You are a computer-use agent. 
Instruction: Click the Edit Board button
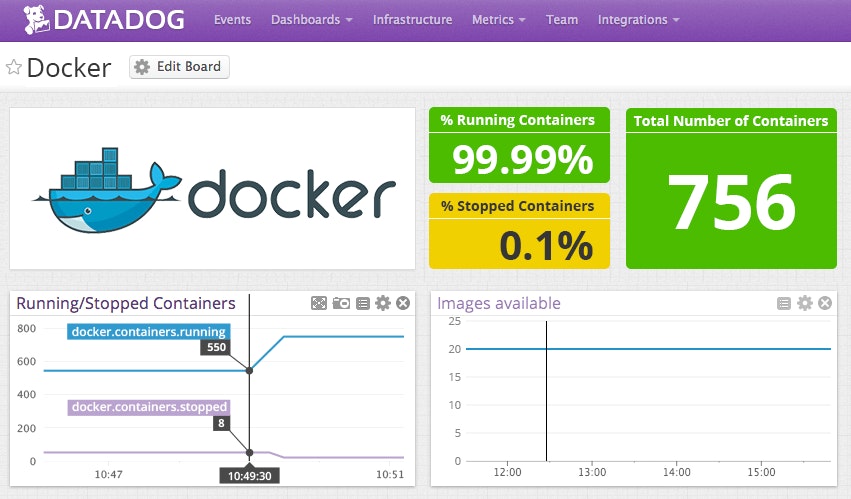[180, 67]
